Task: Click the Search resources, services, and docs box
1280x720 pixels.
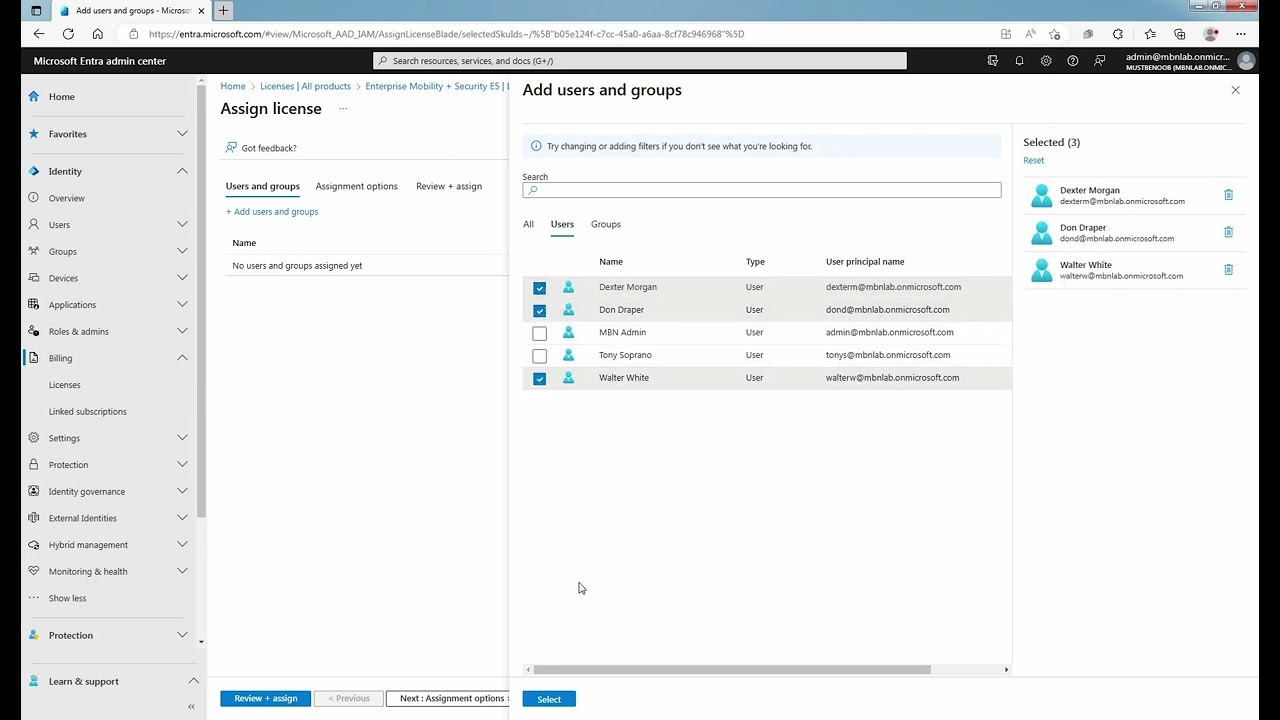Action: 640,61
